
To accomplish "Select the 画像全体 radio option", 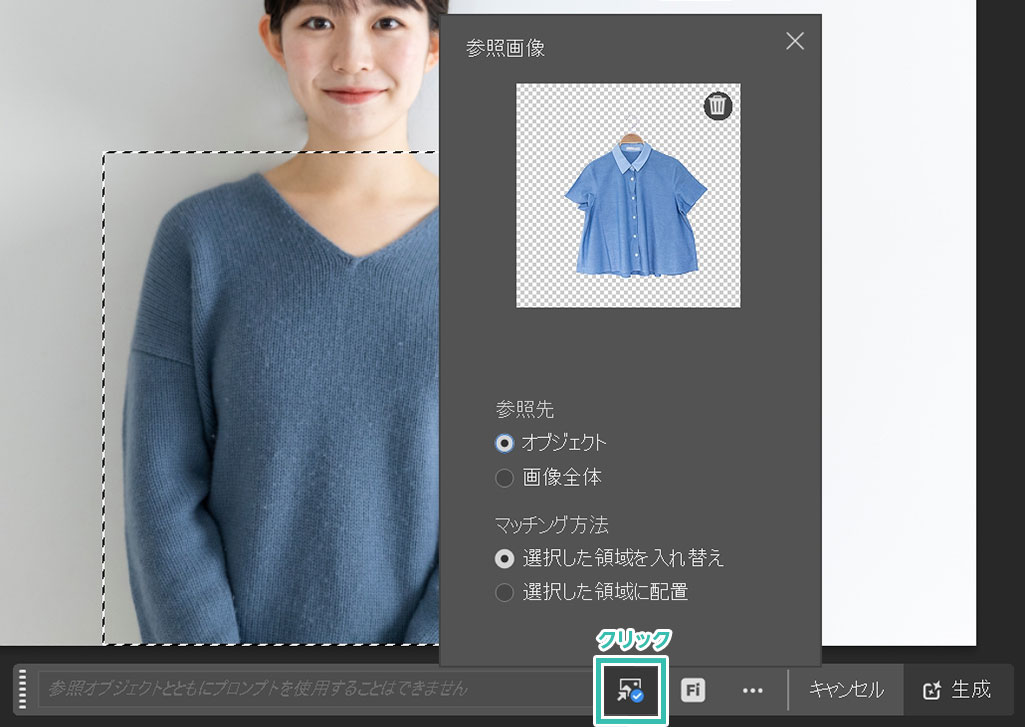I will (505, 478).
